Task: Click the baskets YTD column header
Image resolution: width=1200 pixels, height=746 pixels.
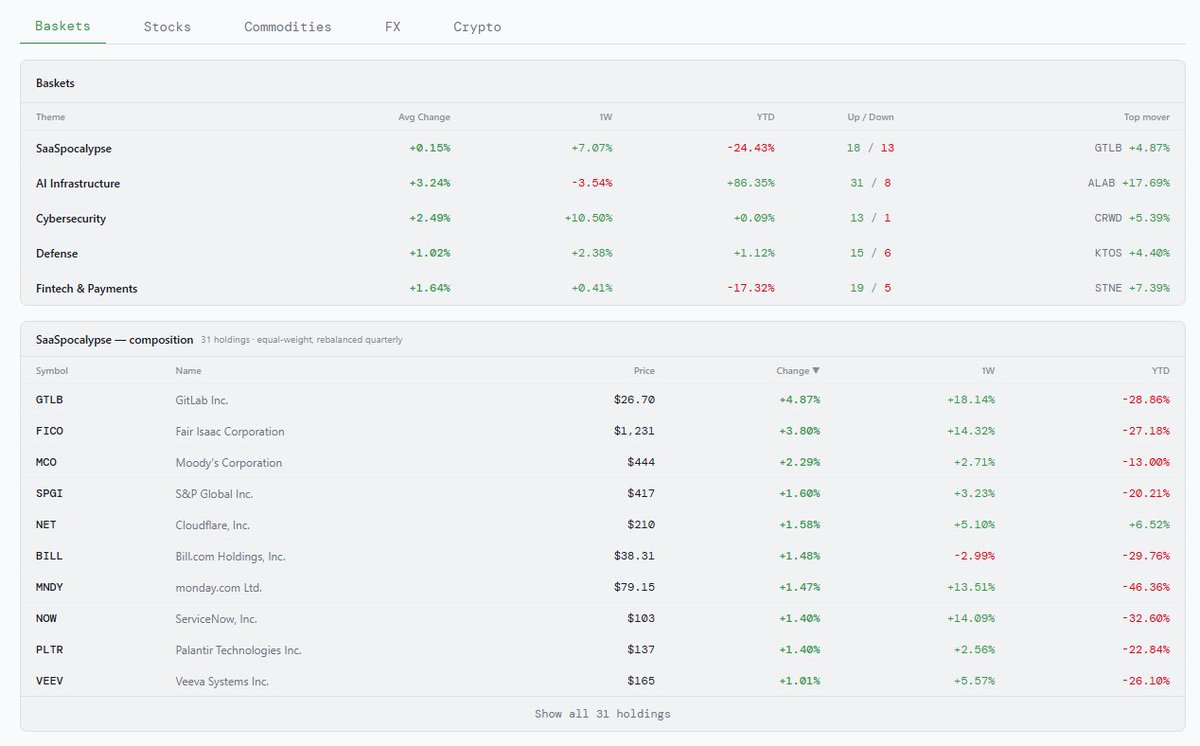Action: [x=765, y=117]
